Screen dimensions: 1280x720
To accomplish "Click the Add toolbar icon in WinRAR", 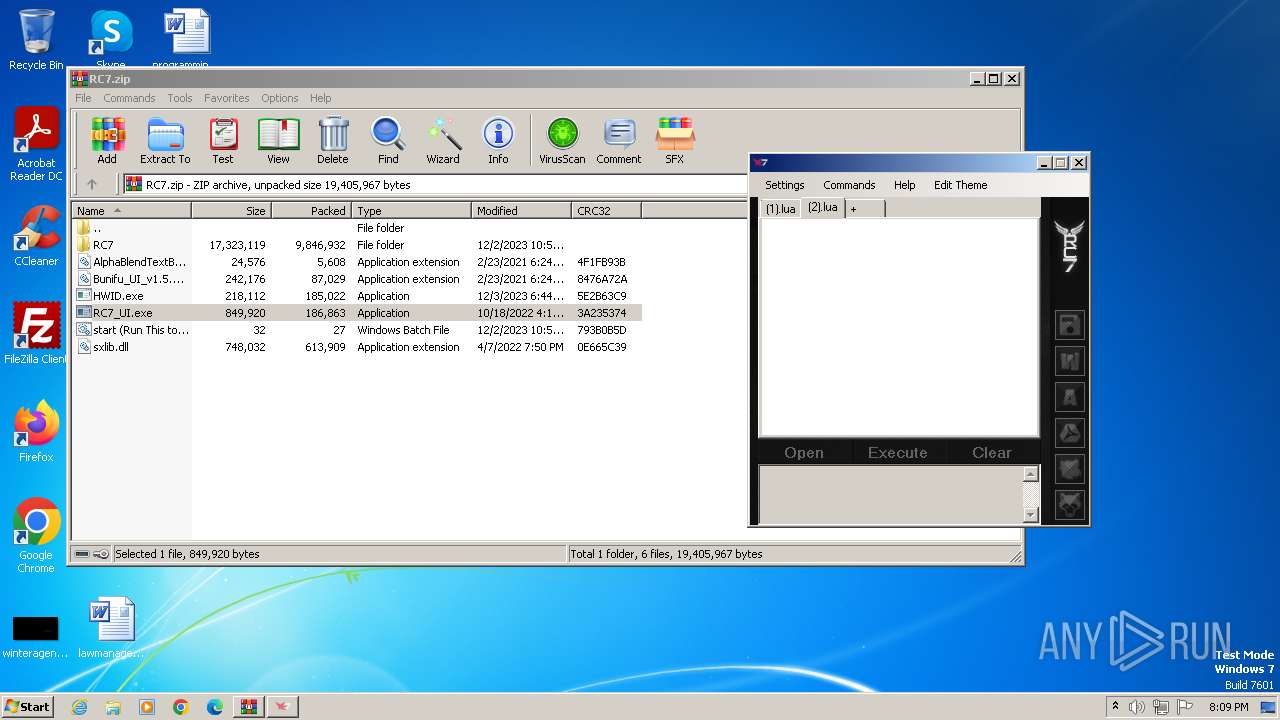I will (107, 140).
